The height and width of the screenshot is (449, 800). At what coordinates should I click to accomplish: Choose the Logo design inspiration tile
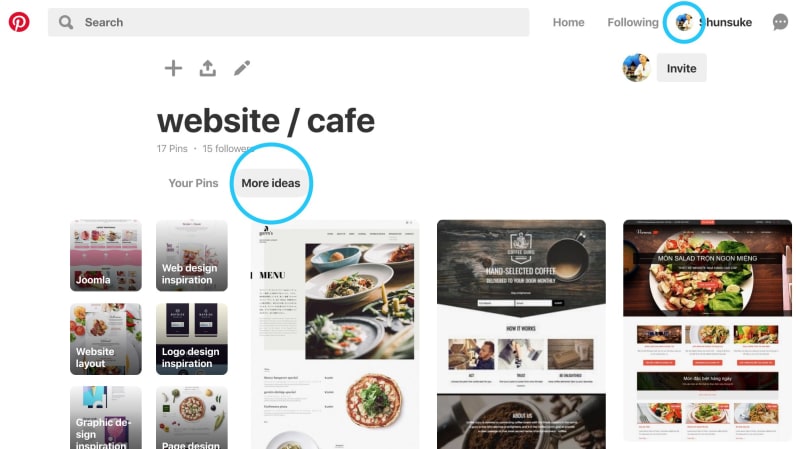click(x=192, y=339)
